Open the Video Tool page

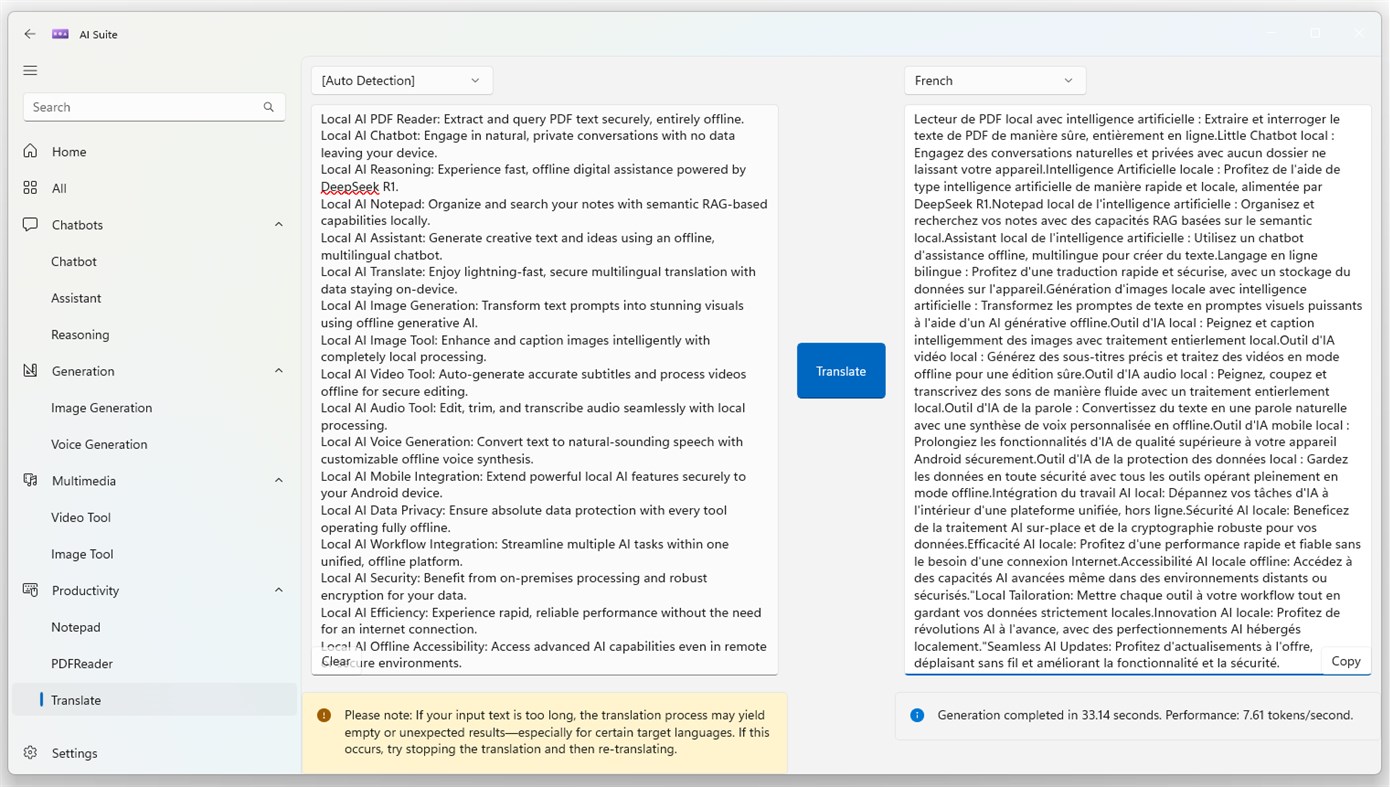point(80,517)
